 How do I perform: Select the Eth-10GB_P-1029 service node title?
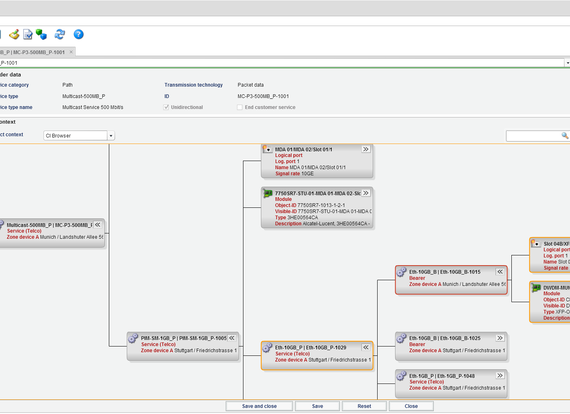coord(310,348)
